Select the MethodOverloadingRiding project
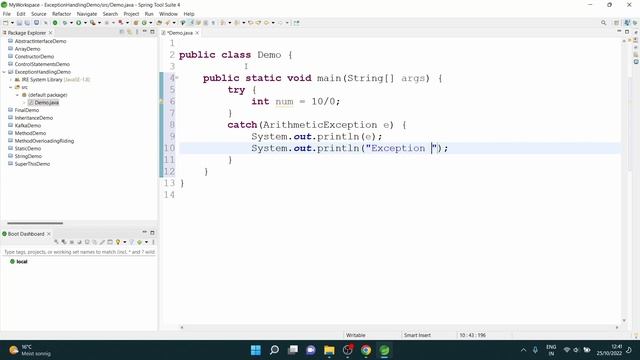This screenshot has width=640, height=360. click(x=44, y=141)
